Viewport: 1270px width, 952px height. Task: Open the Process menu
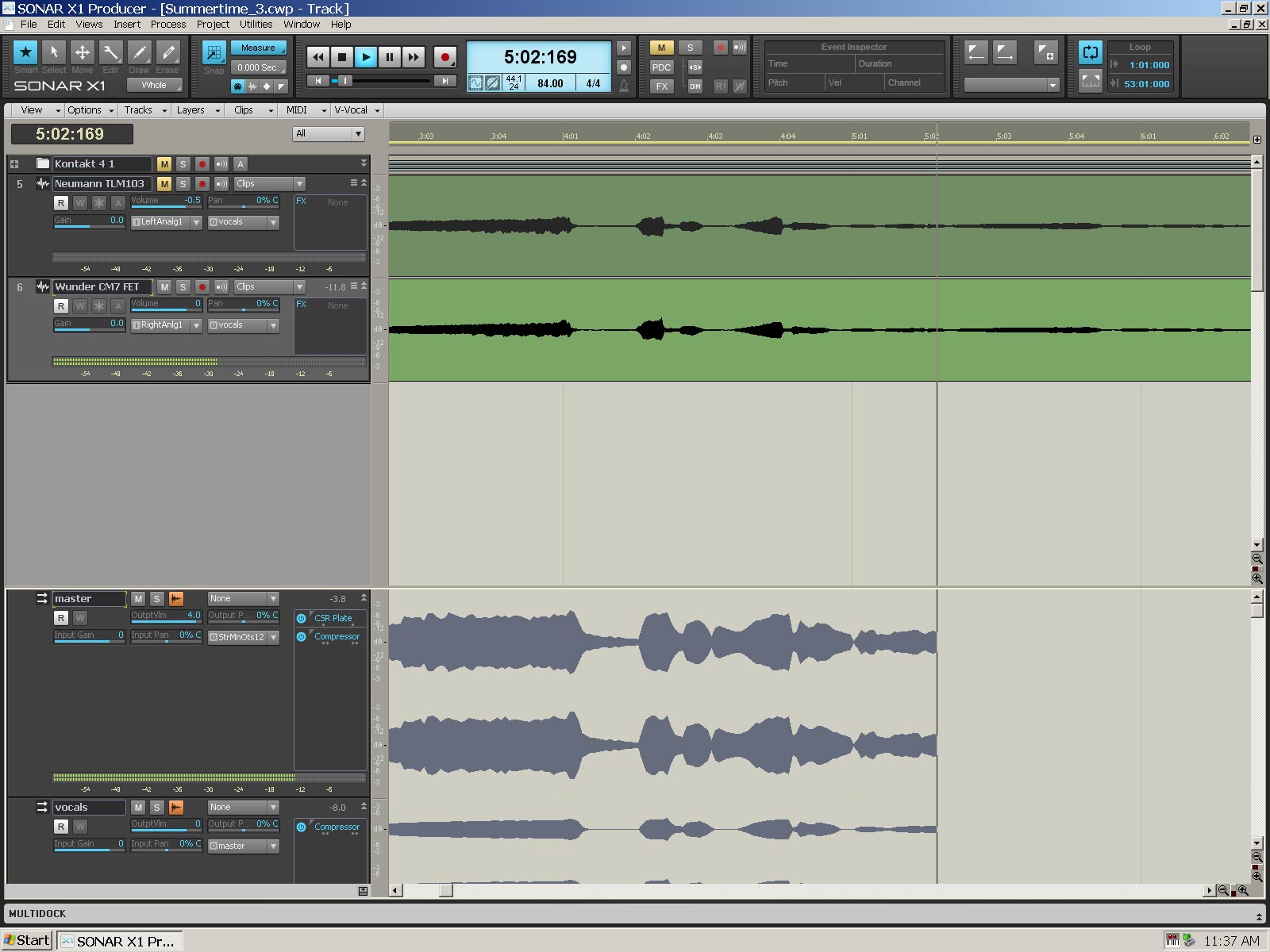pos(168,25)
